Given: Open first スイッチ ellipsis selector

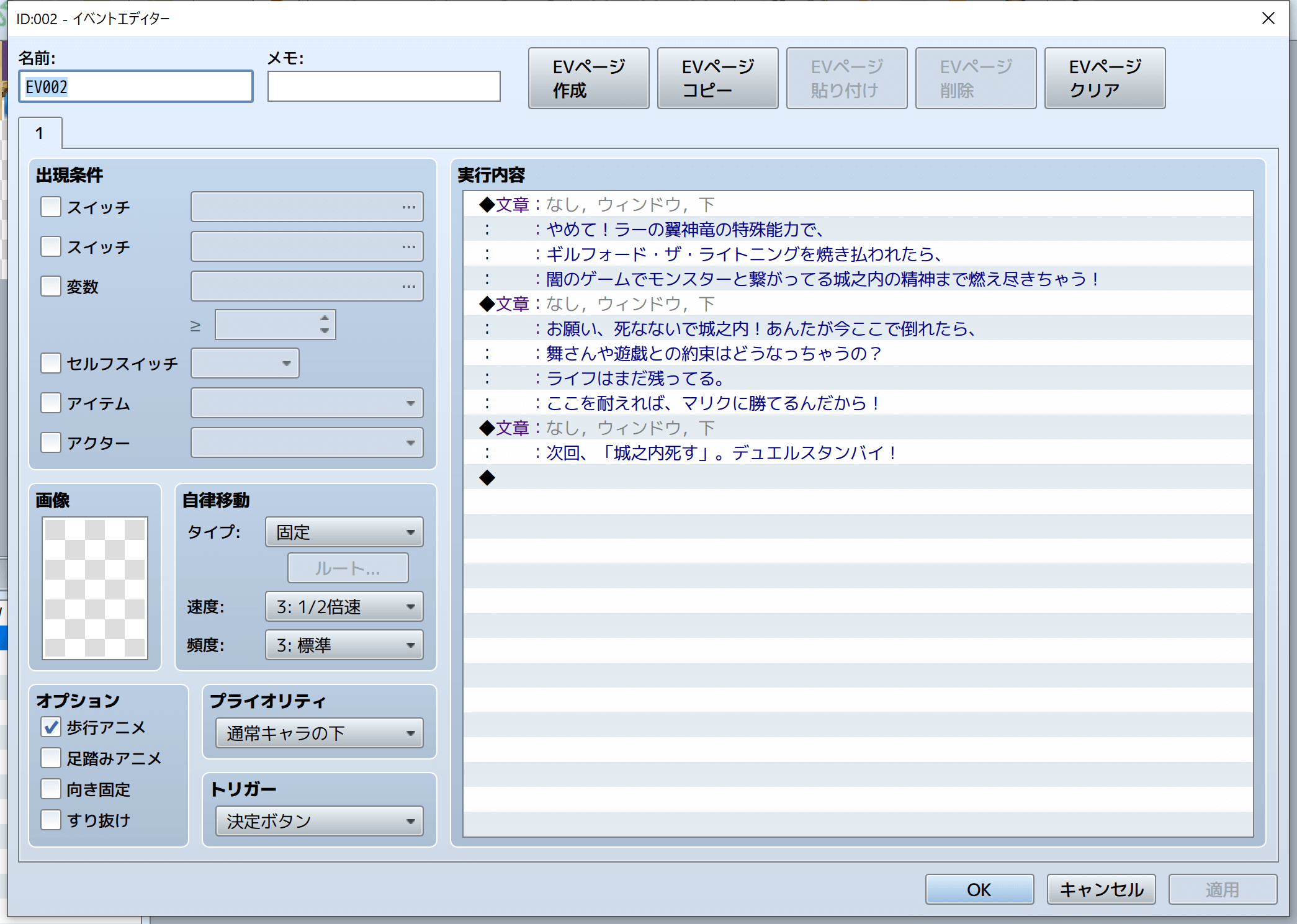Looking at the screenshot, I should [408, 207].
